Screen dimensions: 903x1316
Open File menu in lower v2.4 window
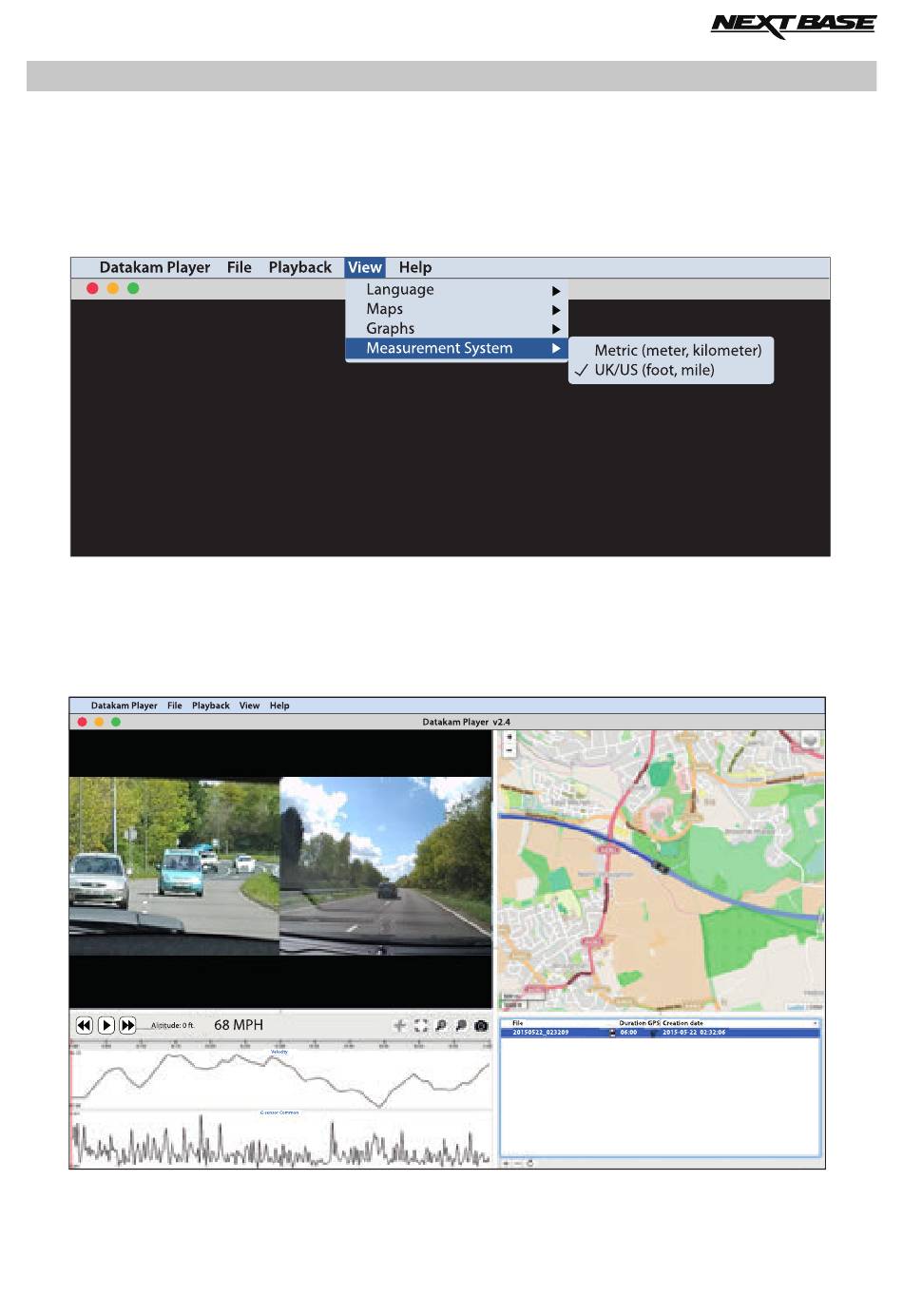click(175, 706)
